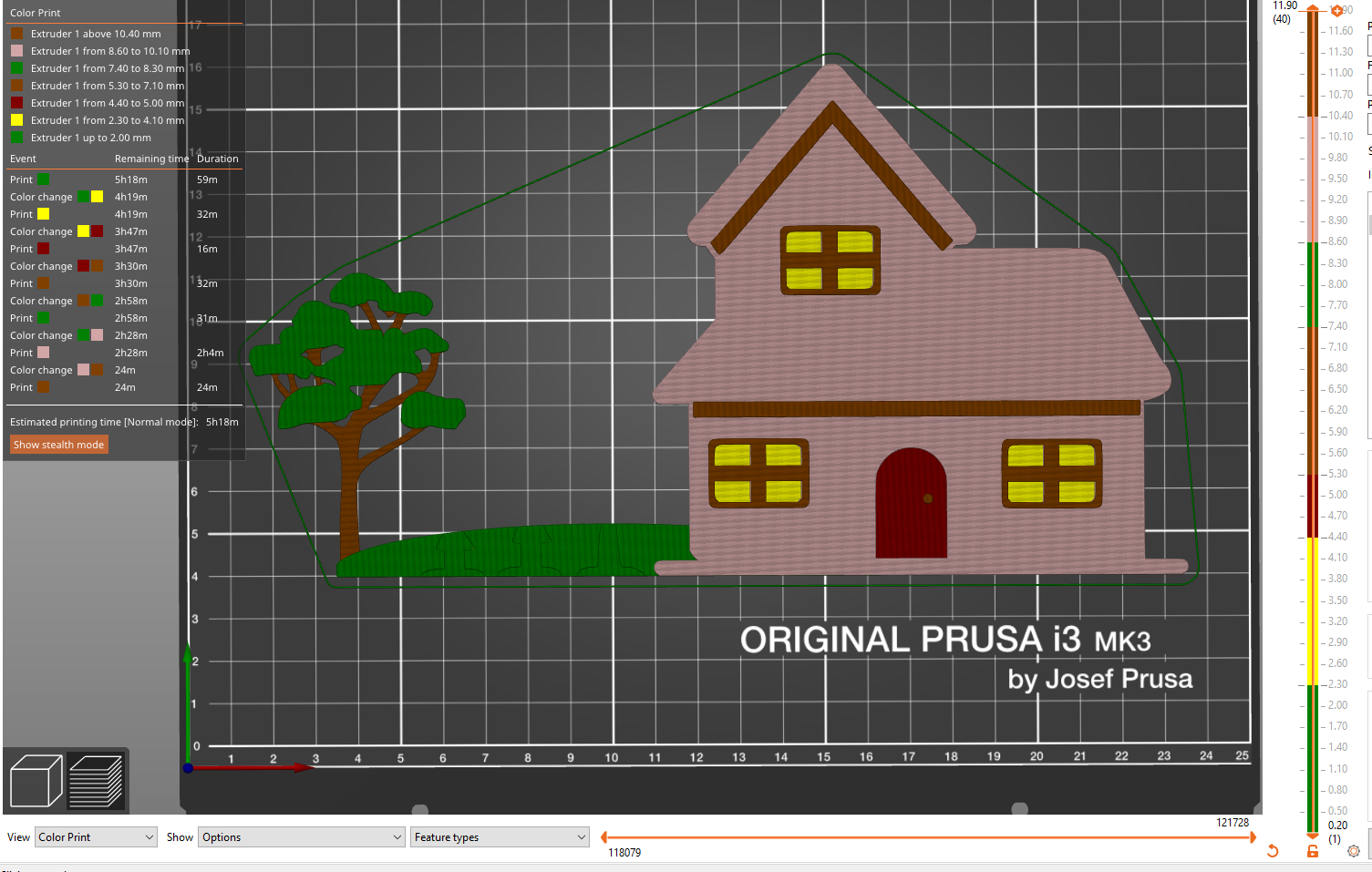The height and width of the screenshot is (872, 1372).
Task: Click yellow swatch for 2.30 to 4.10 mm
Action: tap(16, 120)
